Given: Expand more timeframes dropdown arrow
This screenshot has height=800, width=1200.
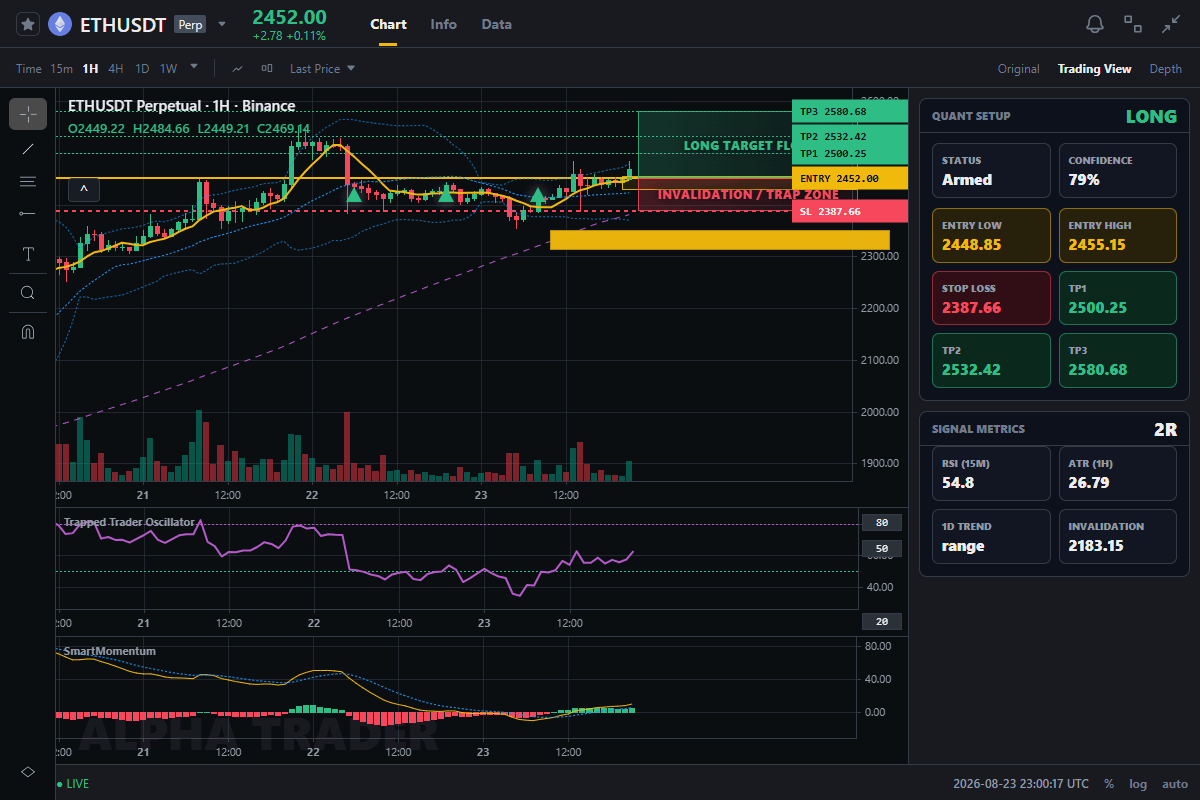Looking at the screenshot, I should 194,68.
